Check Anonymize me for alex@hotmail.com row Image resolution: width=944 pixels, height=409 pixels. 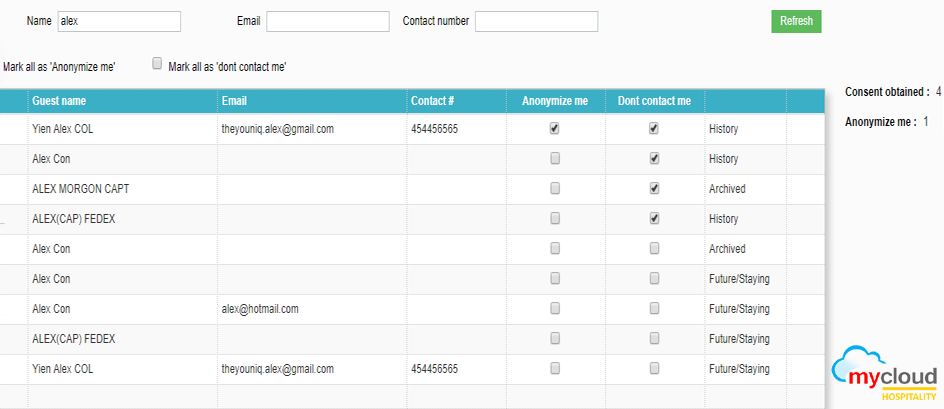555,309
